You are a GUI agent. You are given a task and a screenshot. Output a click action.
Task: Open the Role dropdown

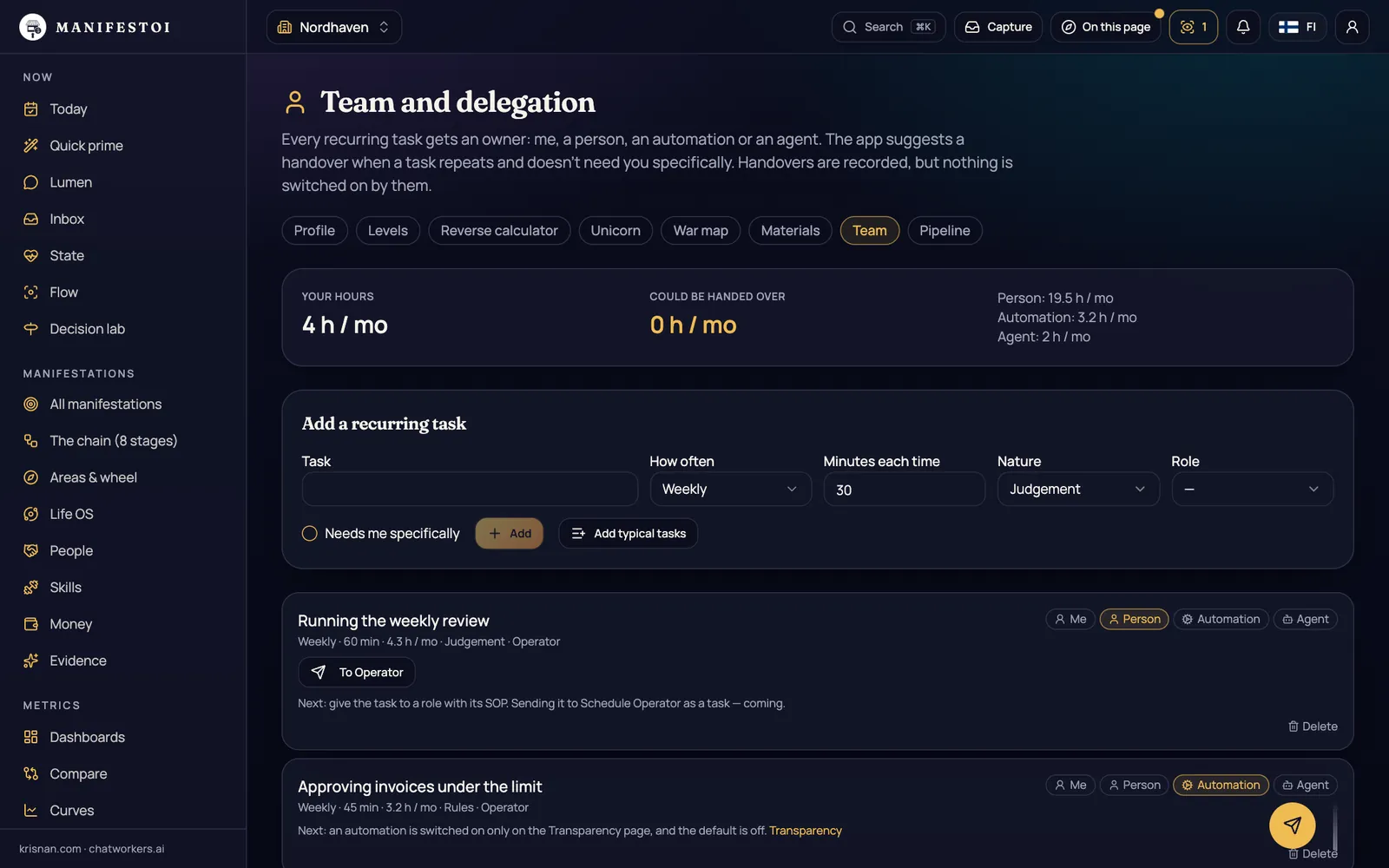tap(1252, 490)
